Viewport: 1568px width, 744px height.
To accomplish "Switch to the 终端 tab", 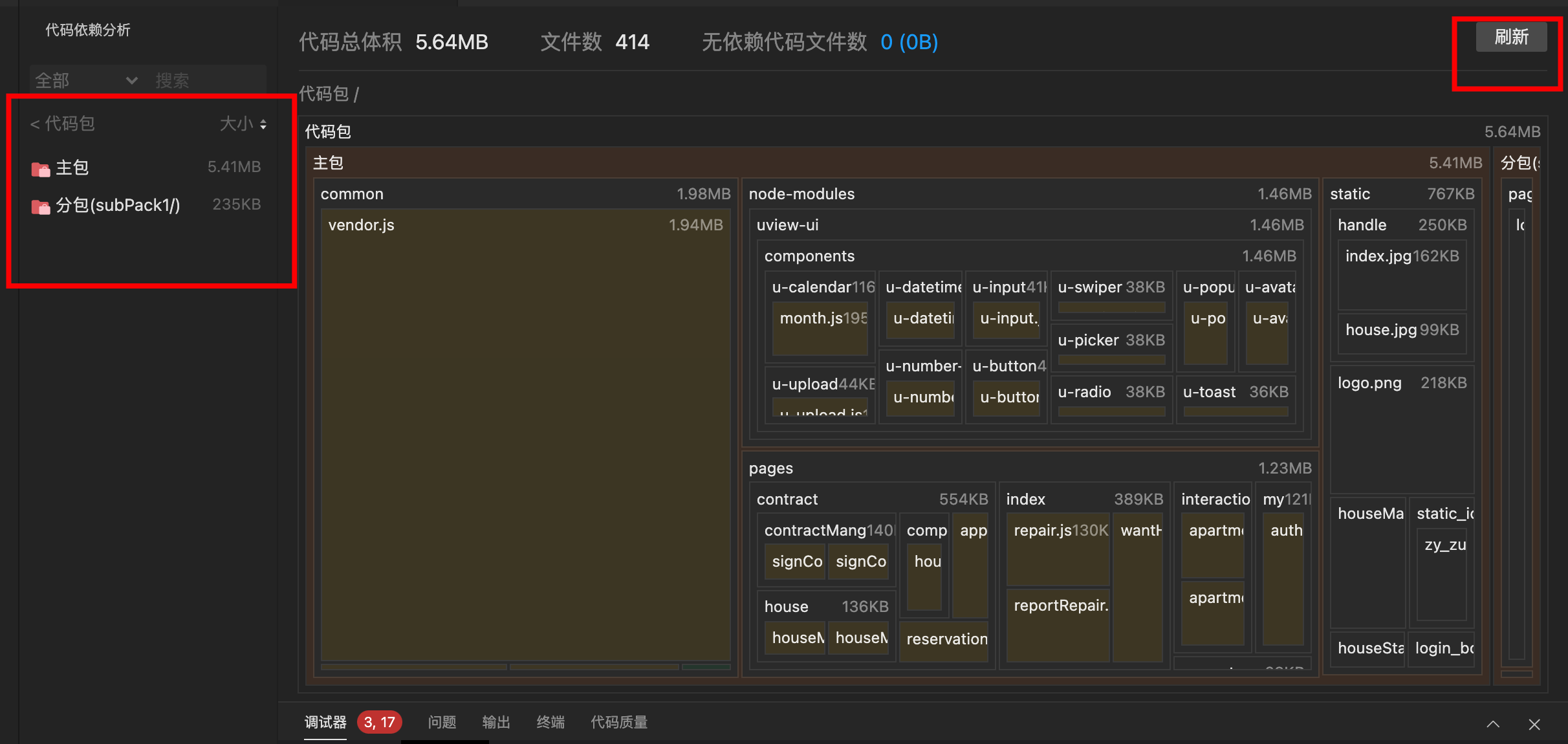I will point(550,722).
